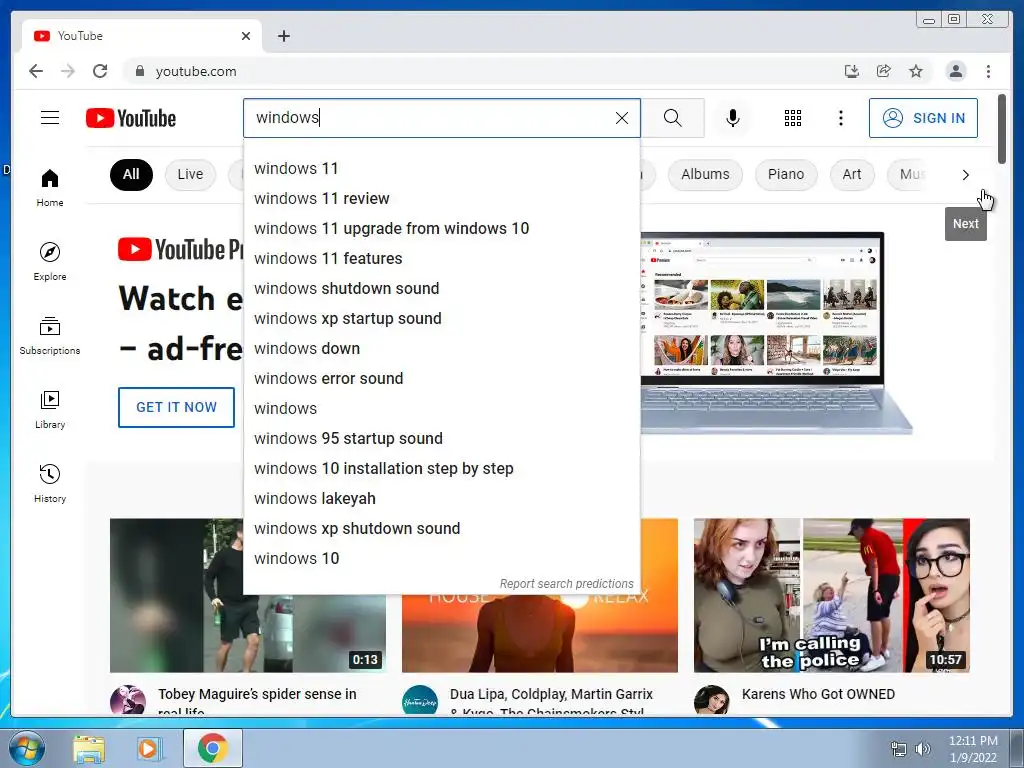Screen dimensions: 1024x768
Task: Select the All filter chip
Action: click(x=131, y=174)
